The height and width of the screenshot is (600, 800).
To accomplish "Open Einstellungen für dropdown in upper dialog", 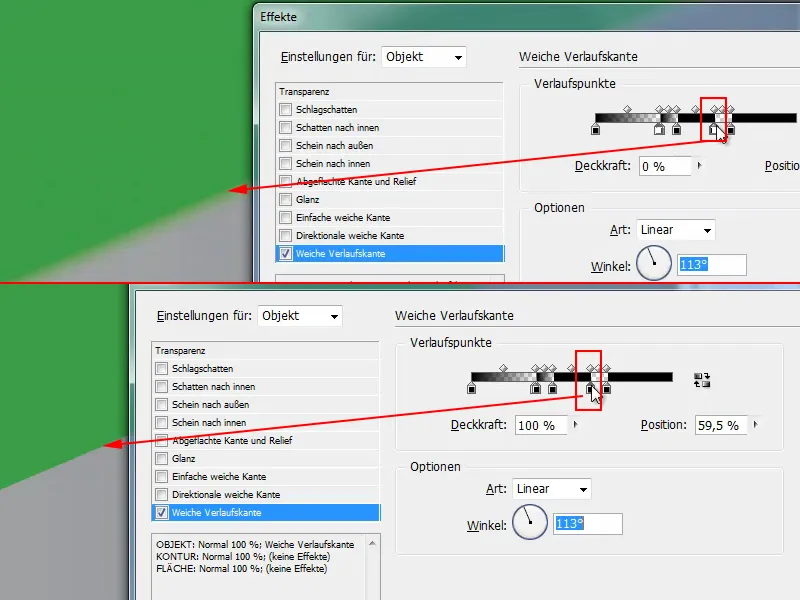I will 424,57.
